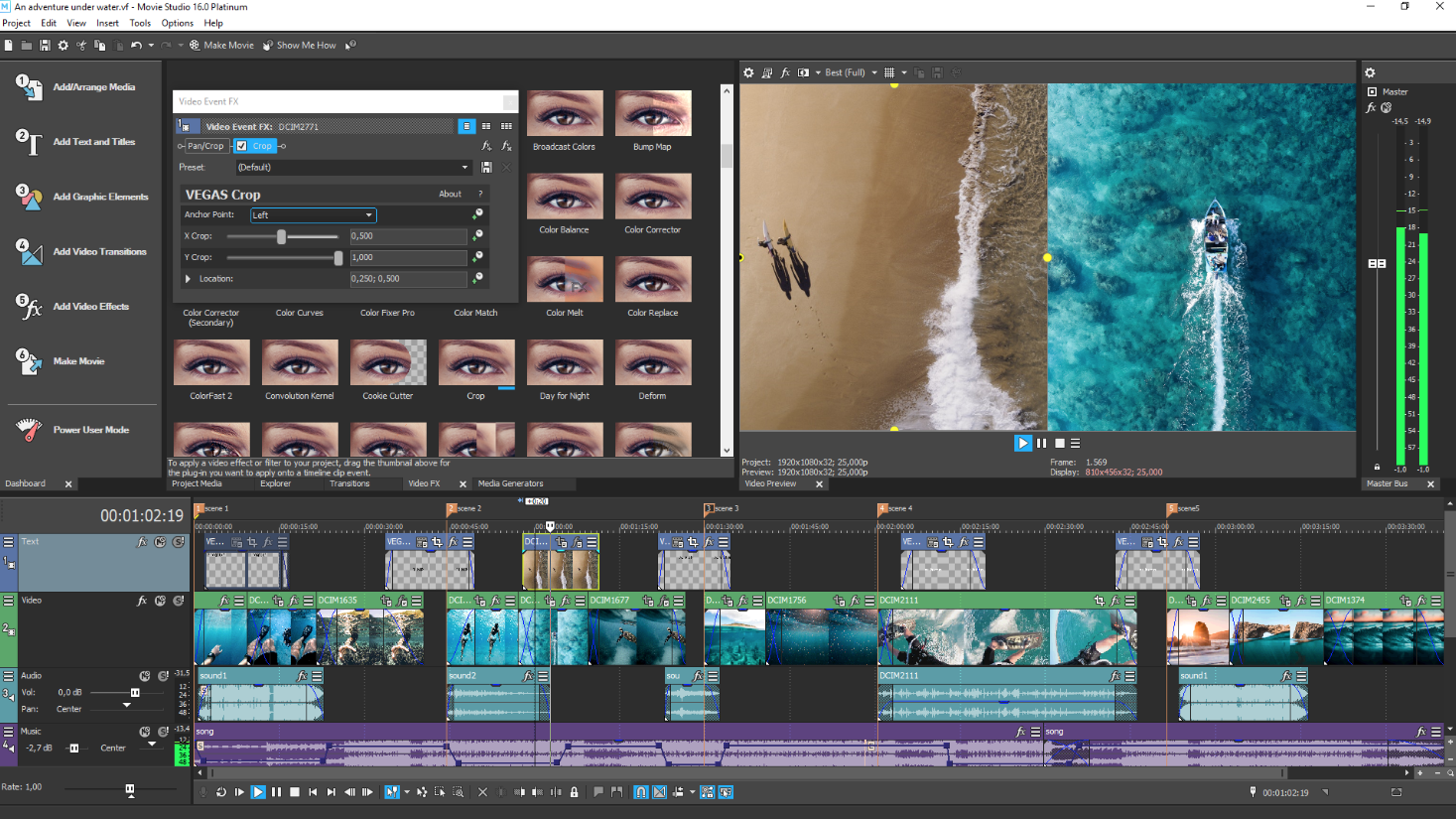Click the X Crop slider handle
The height and width of the screenshot is (819, 1456).
281,236
